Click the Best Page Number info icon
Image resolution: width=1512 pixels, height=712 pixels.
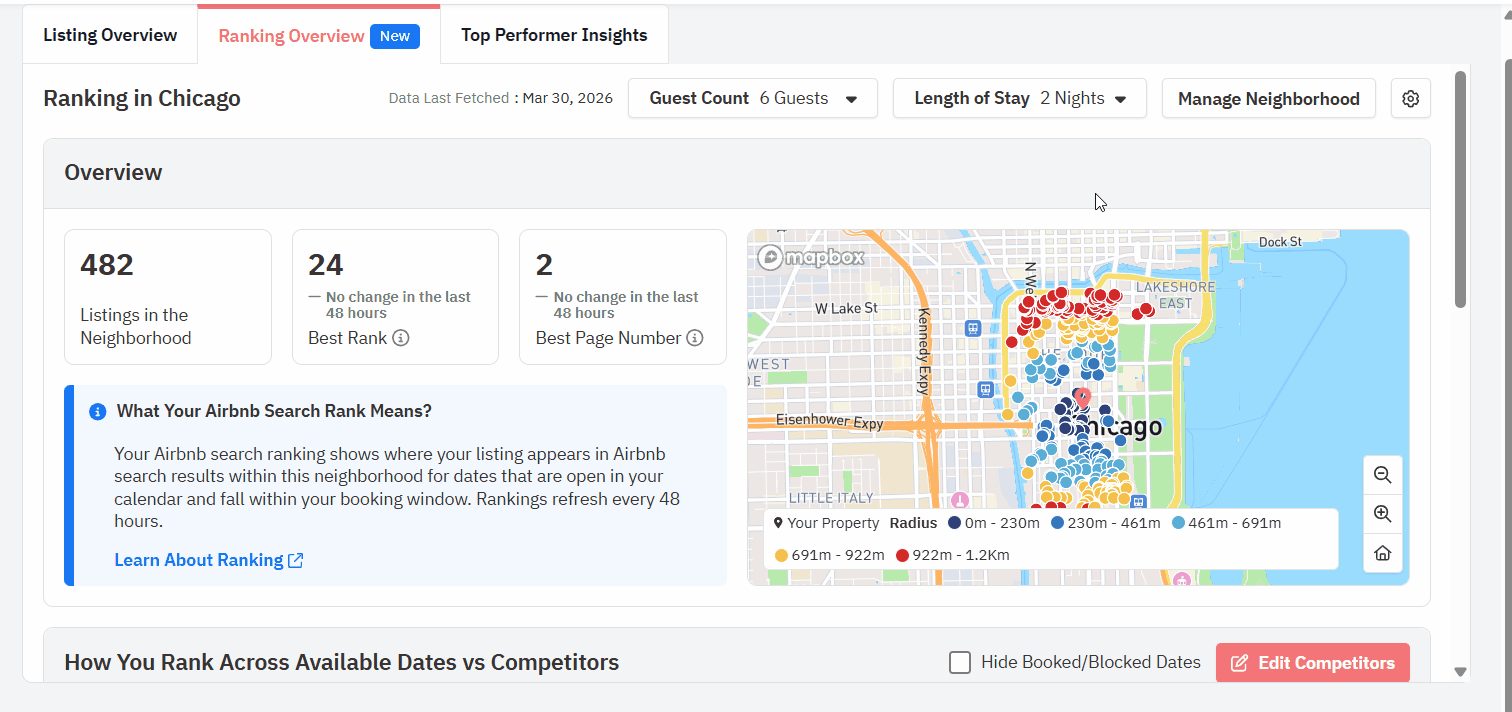695,338
